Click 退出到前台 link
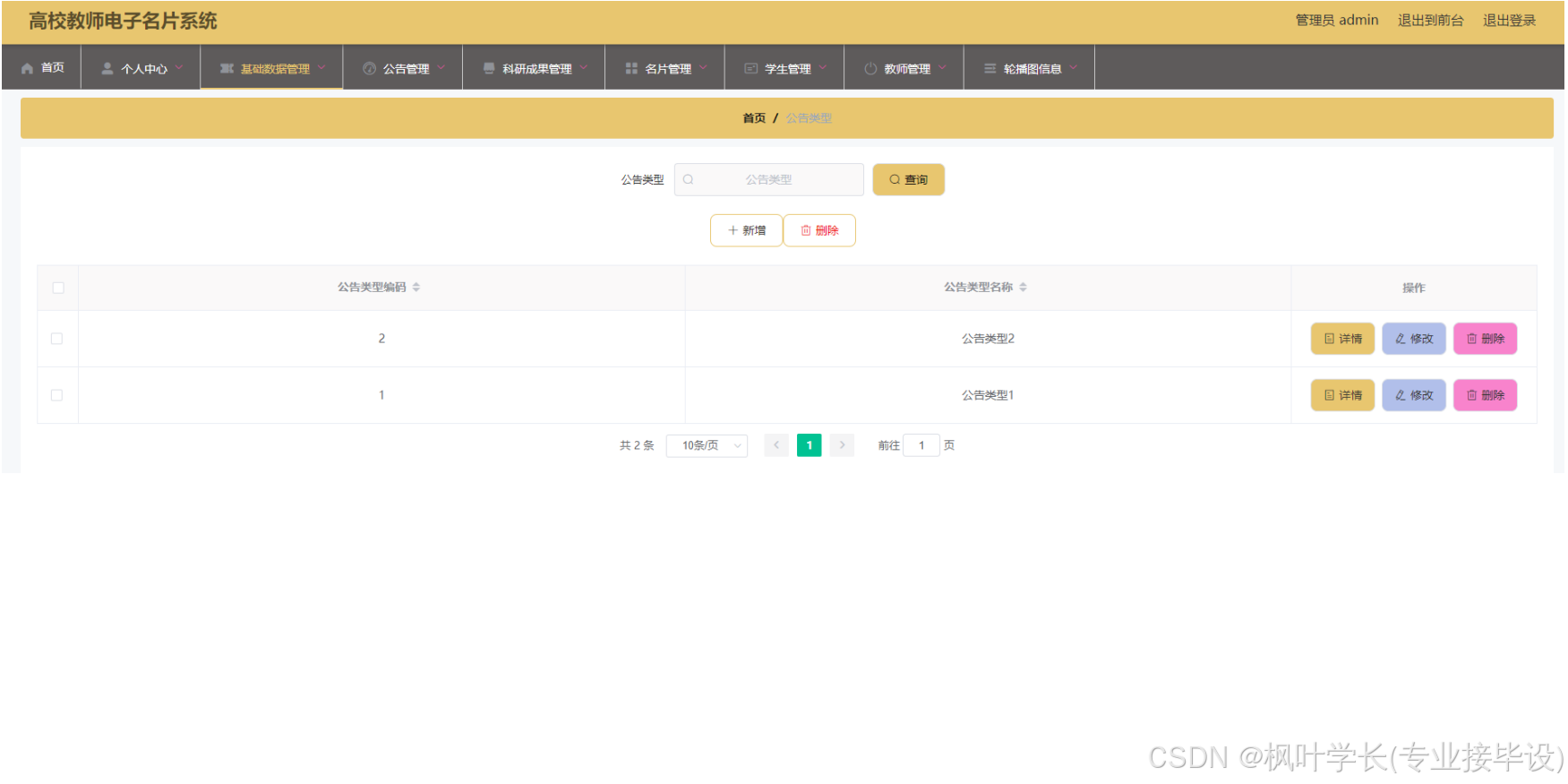Viewport: 1568px width, 784px height. pos(1431,20)
